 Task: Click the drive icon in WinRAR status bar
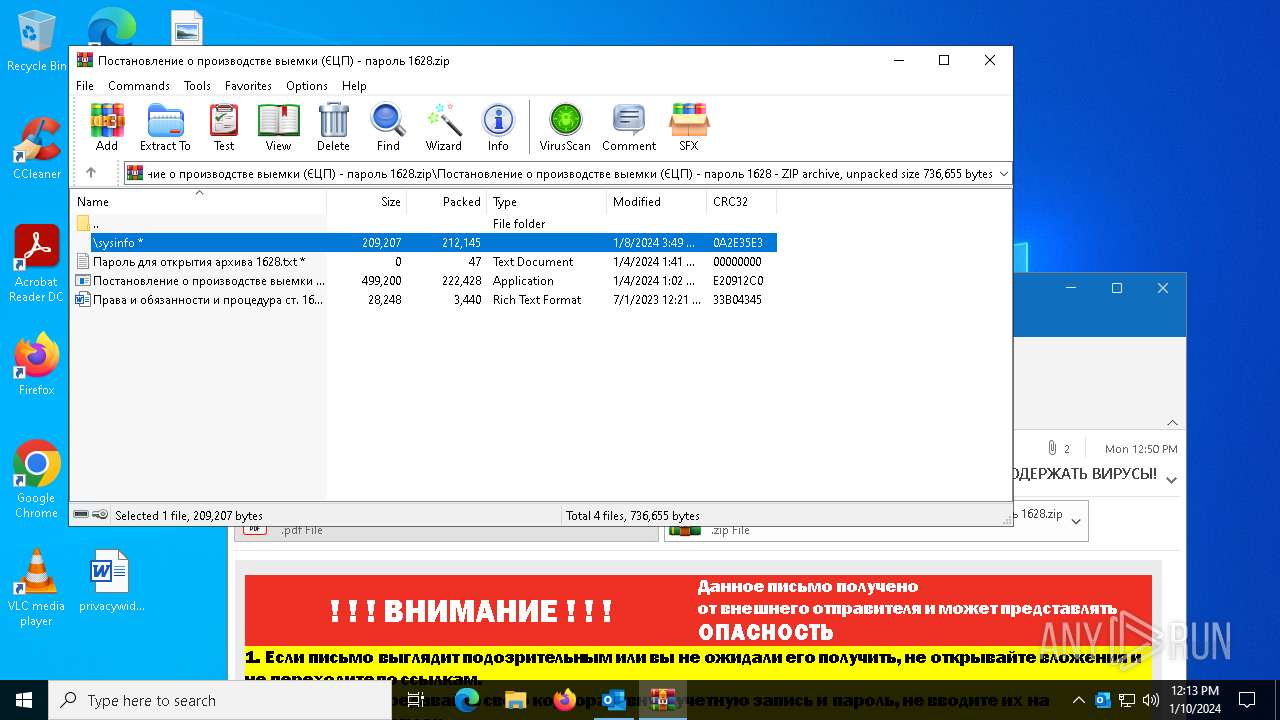click(x=81, y=515)
